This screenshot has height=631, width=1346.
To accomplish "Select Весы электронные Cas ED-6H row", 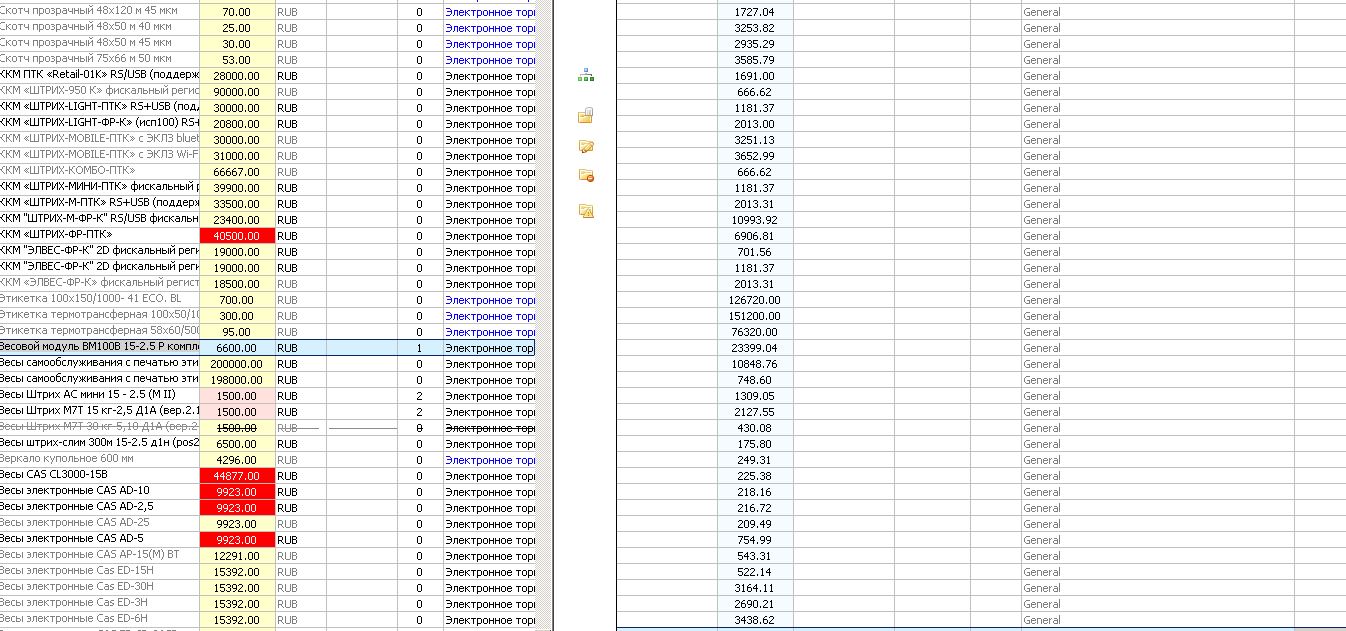I will 268,620.
